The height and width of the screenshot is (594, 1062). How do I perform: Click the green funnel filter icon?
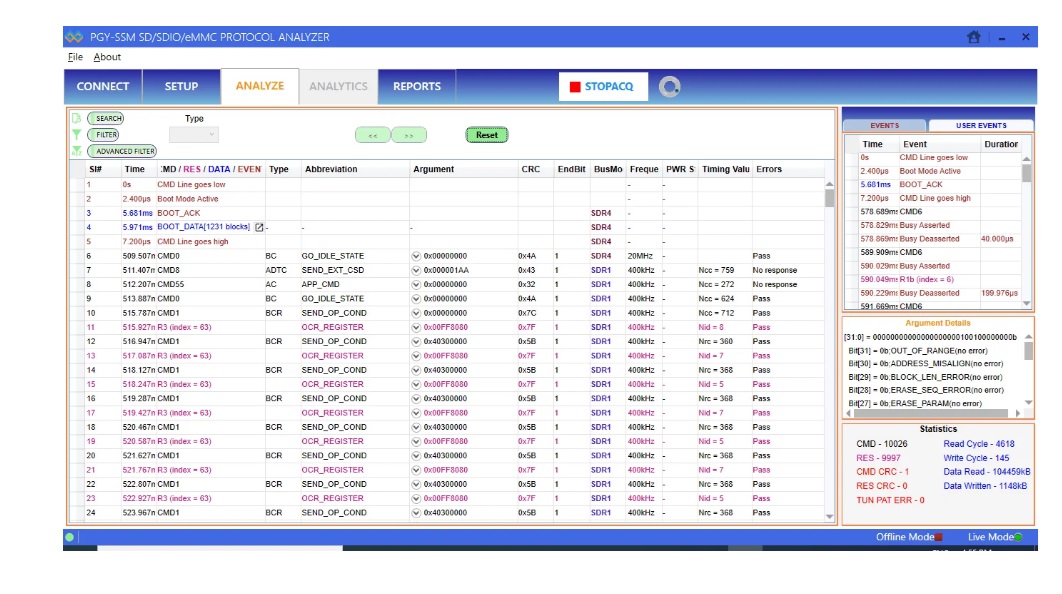[77, 134]
